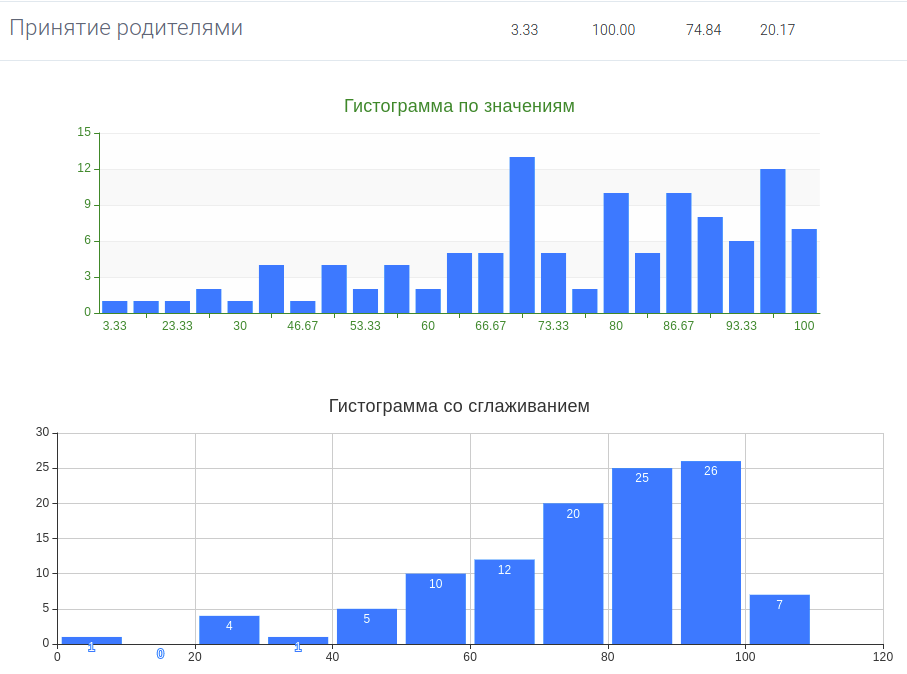Click the last bar at x-label 100 in value histogram
Image resolution: width=907 pixels, height=674 pixels.
[804, 271]
